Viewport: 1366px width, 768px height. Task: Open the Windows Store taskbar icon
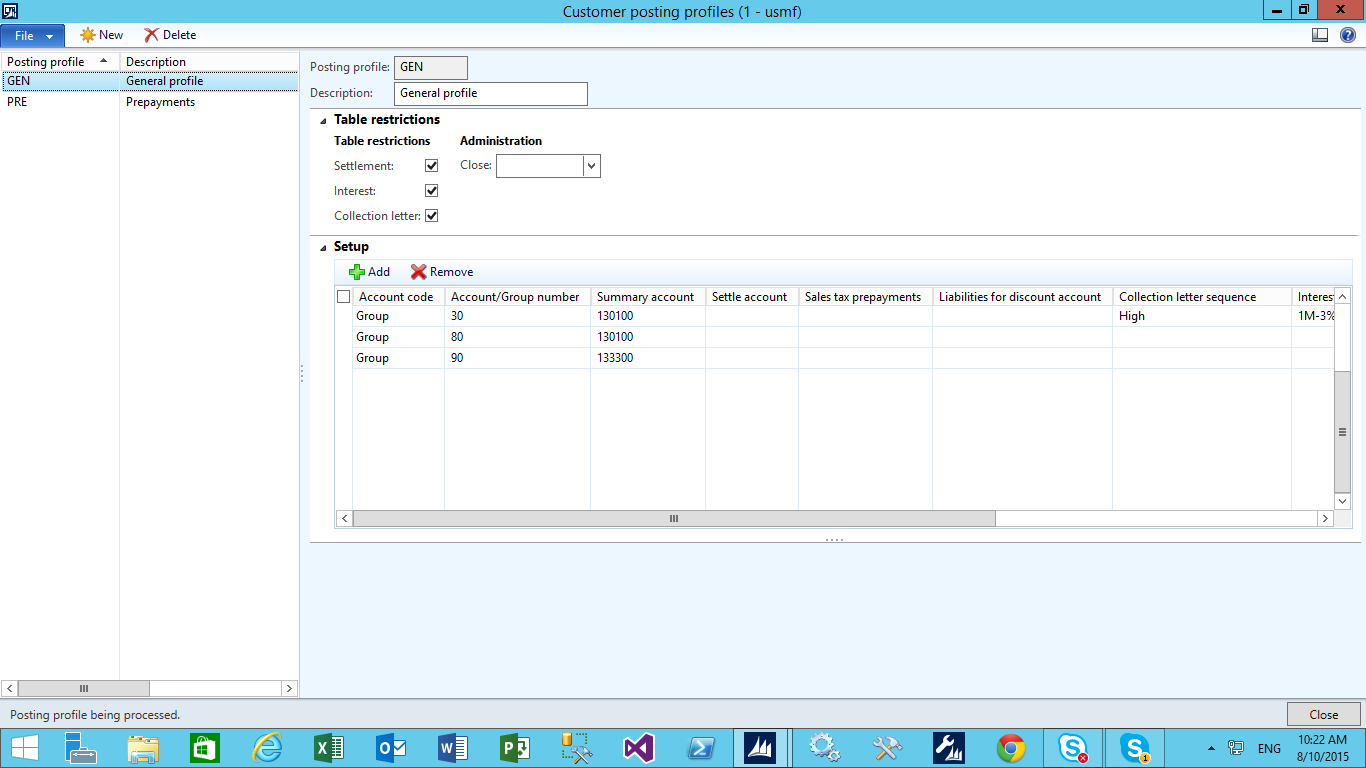tap(205, 748)
